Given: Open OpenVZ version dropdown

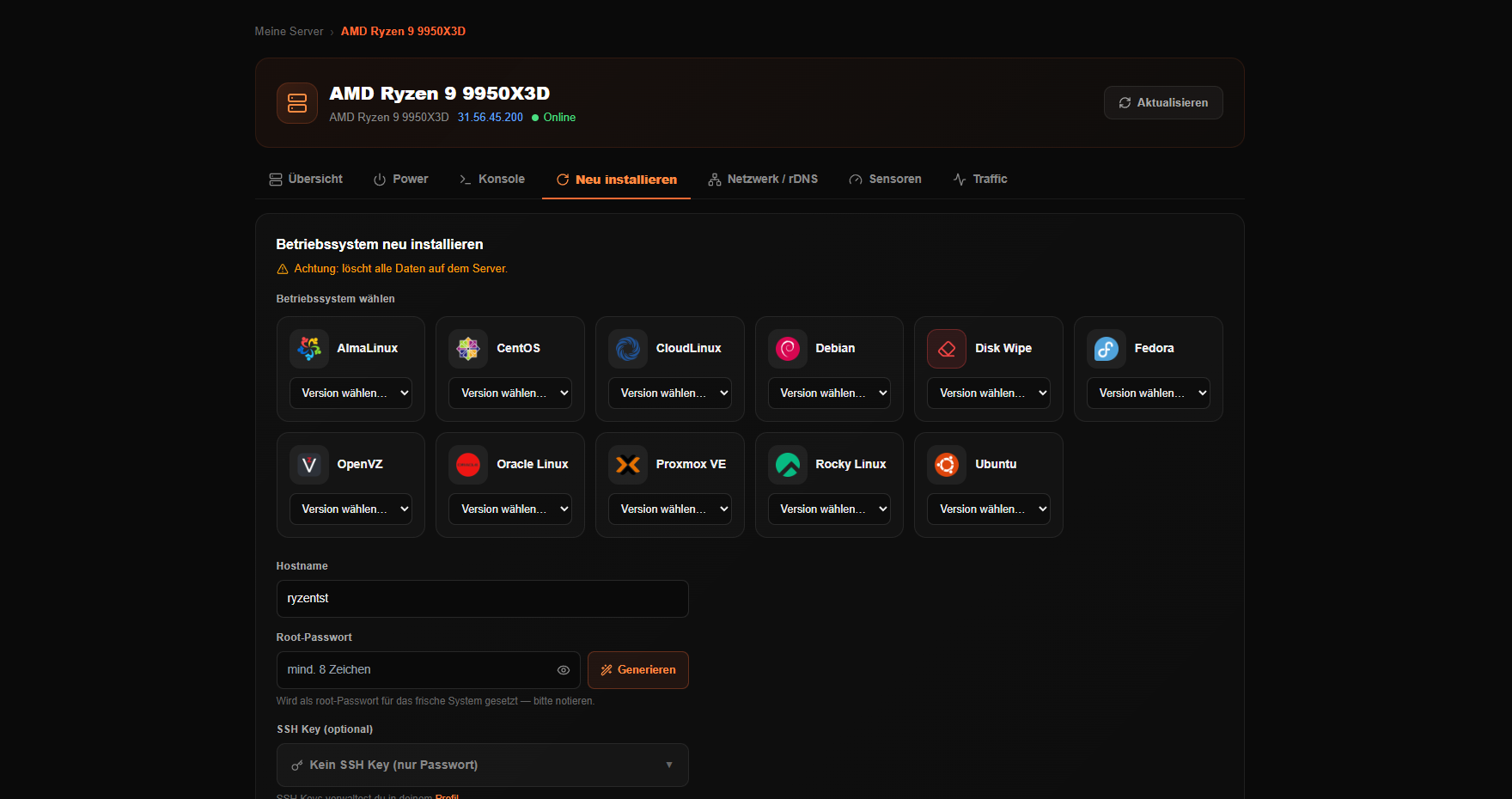Looking at the screenshot, I should (x=351, y=509).
